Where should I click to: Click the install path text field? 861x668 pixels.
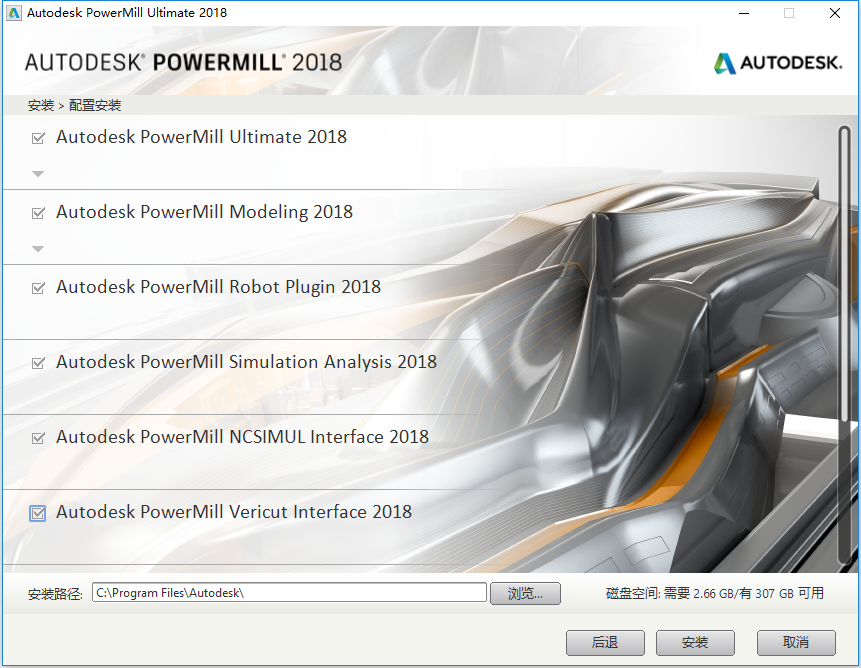click(x=289, y=593)
